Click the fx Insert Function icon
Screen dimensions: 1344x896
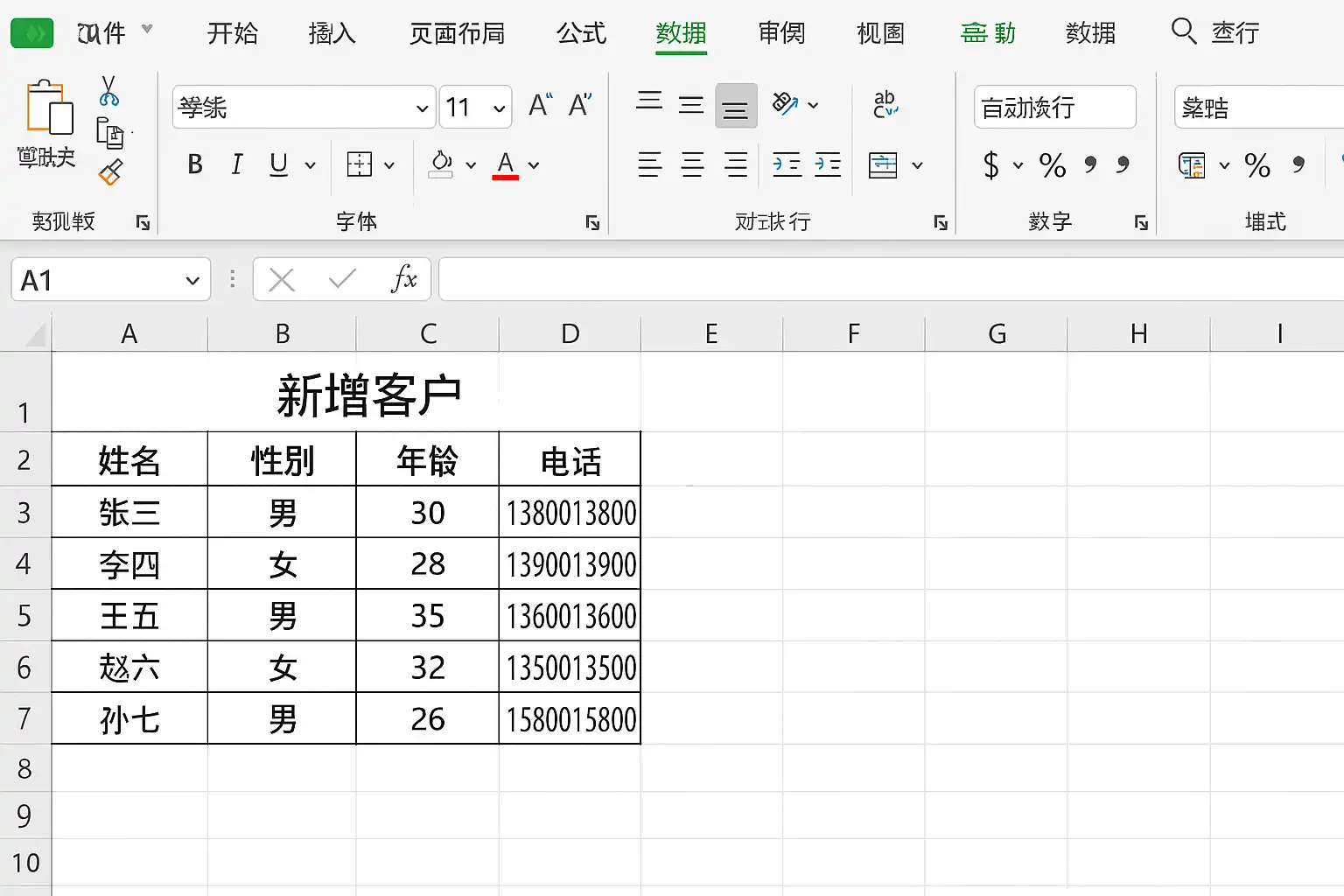(403, 279)
